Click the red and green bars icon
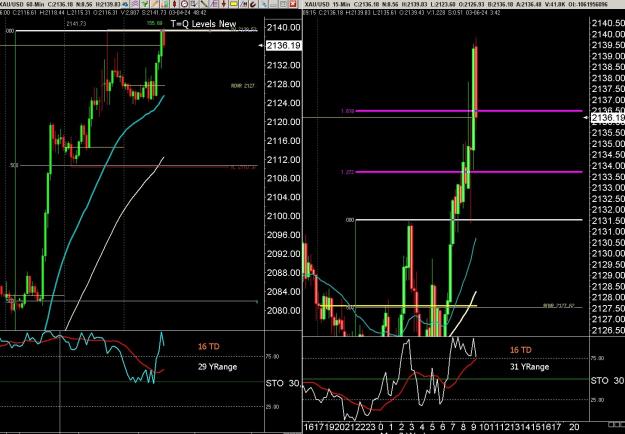Image resolution: width=625 pixels, height=434 pixels. pyautogui.click(x=165, y=4)
